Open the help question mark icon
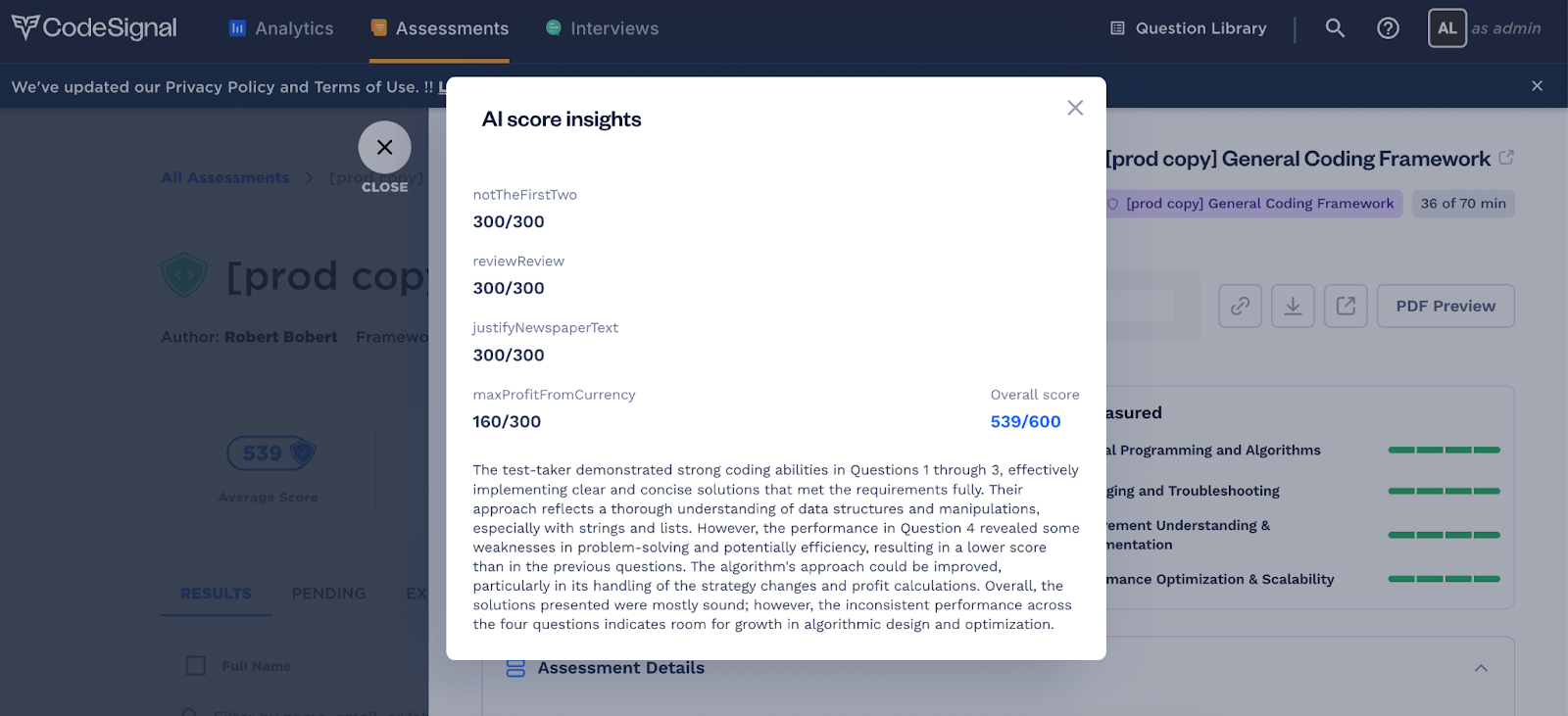This screenshot has height=716, width=1568. coord(1388,28)
